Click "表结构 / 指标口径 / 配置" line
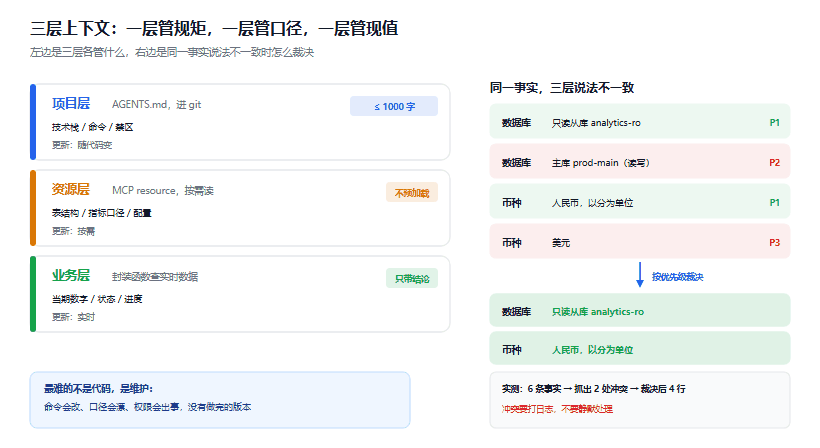 101,213
